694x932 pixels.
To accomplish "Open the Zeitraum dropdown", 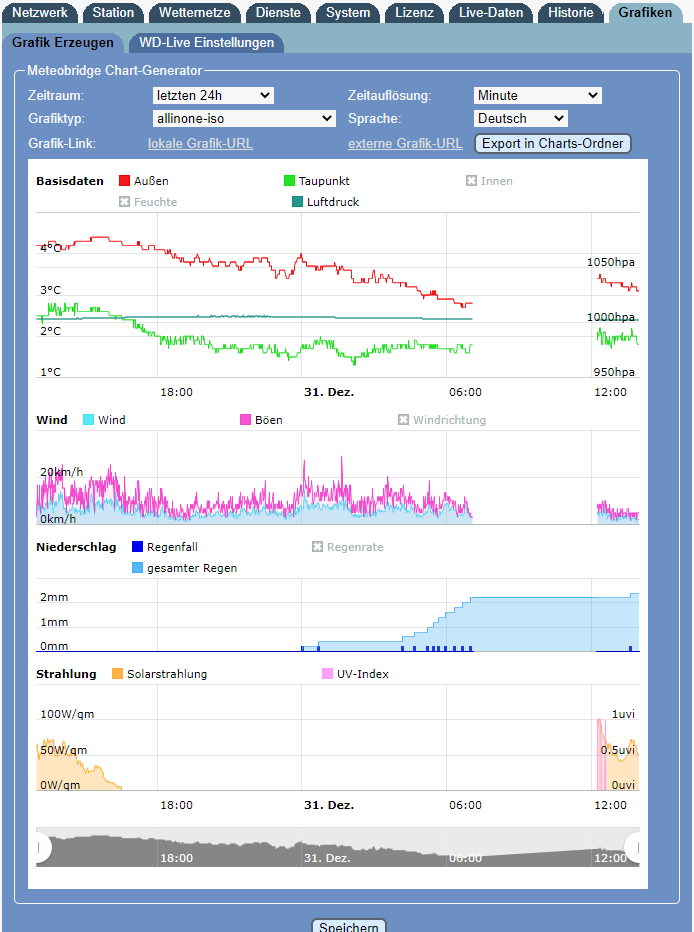I will coord(213,95).
